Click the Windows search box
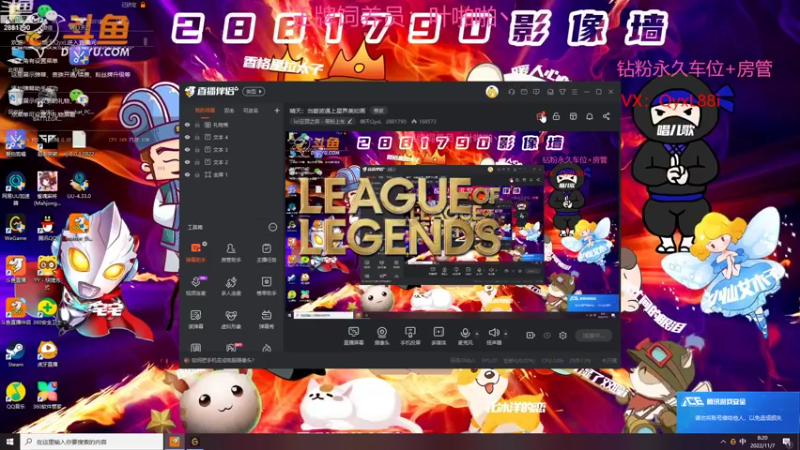 tap(92, 442)
